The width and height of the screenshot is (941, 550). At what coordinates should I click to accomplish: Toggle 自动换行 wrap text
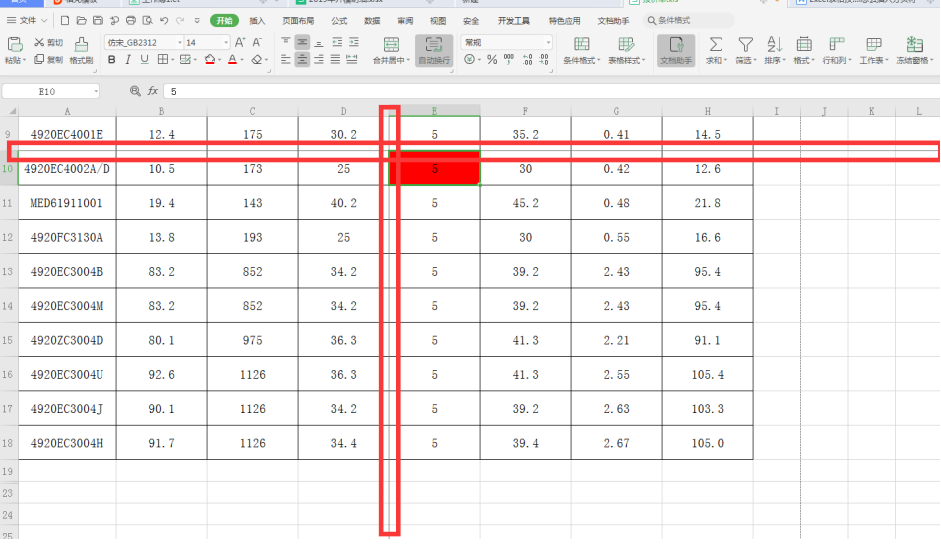(x=434, y=50)
